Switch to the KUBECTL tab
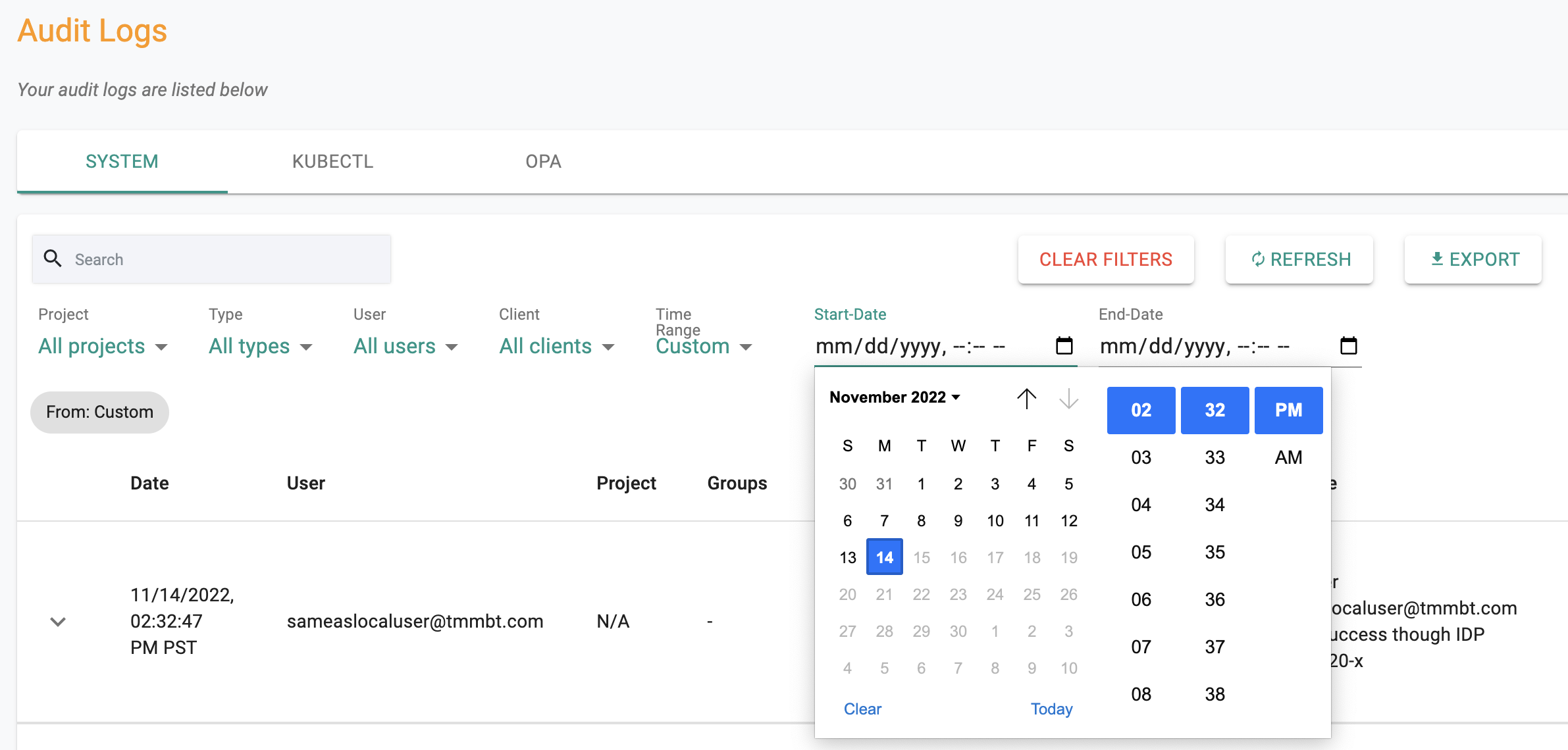 [332, 162]
